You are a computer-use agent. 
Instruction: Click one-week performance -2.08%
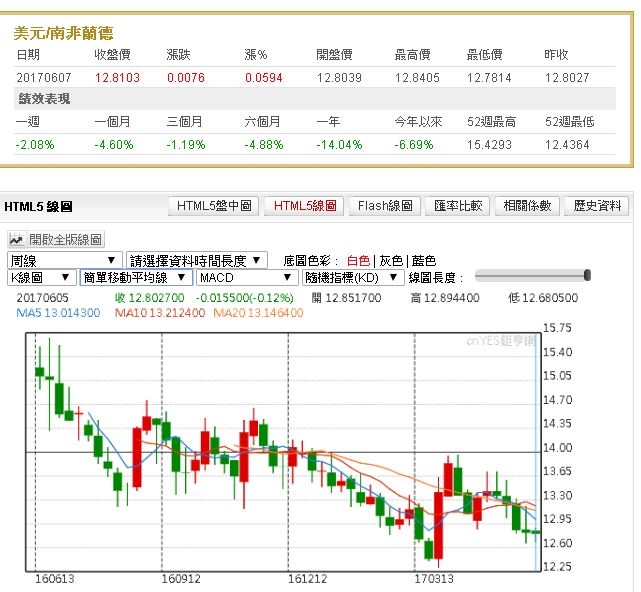pyautogui.click(x=35, y=145)
